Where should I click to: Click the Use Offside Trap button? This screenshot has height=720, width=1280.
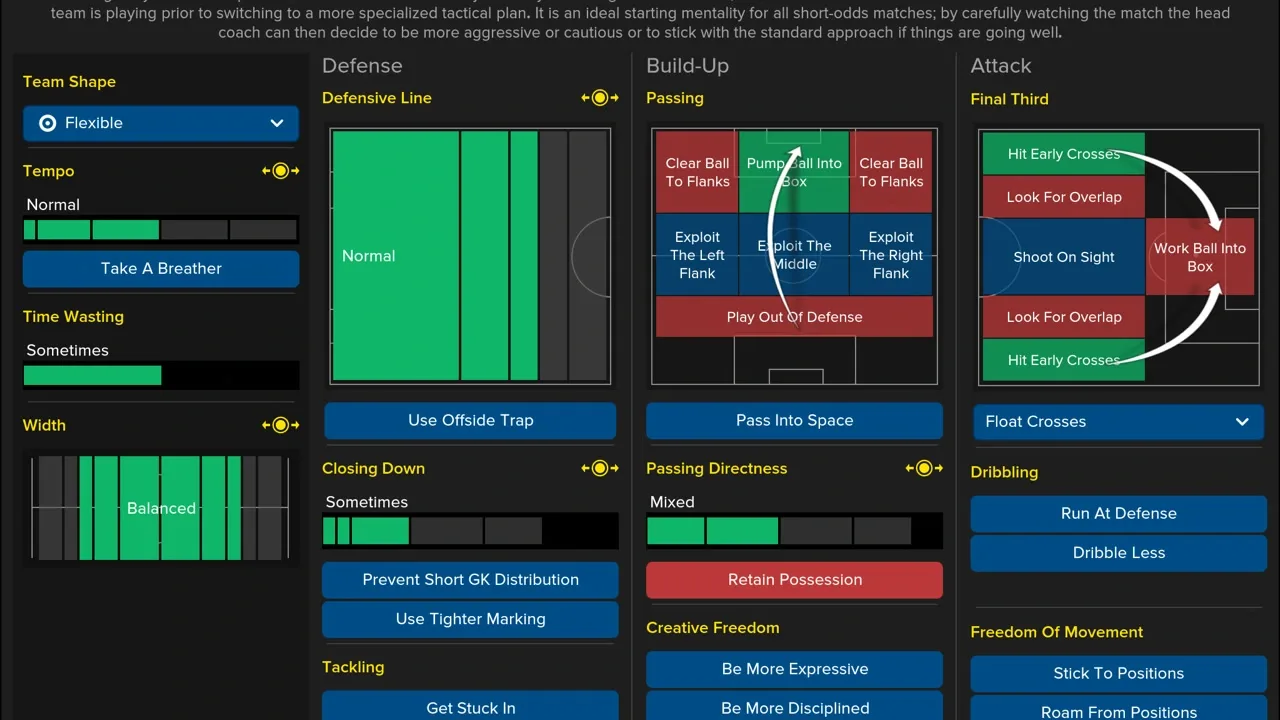[470, 421]
